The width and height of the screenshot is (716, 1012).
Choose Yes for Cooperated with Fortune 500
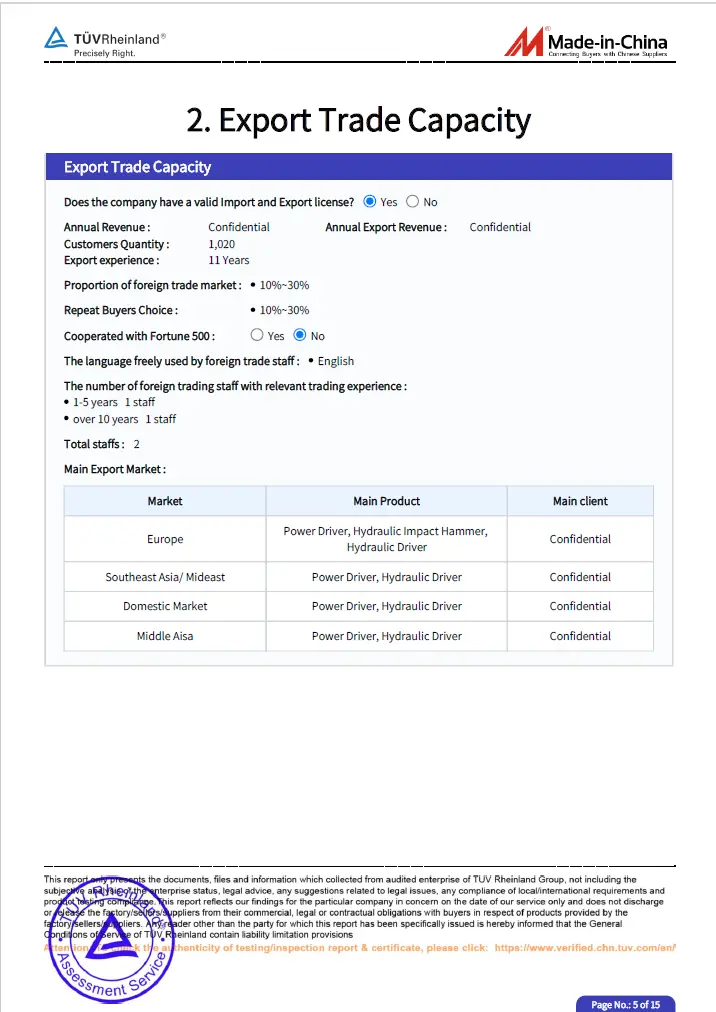coord(257,335)
